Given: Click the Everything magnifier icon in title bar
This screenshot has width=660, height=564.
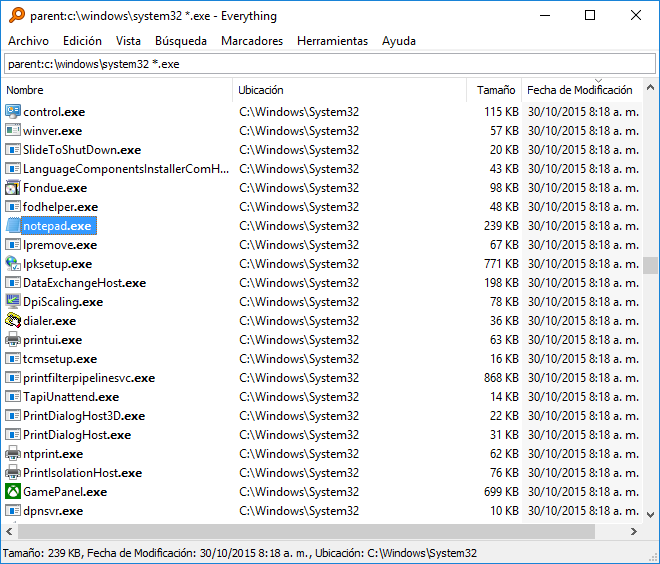Looking at the screenshot, I should tap(17, 16).
